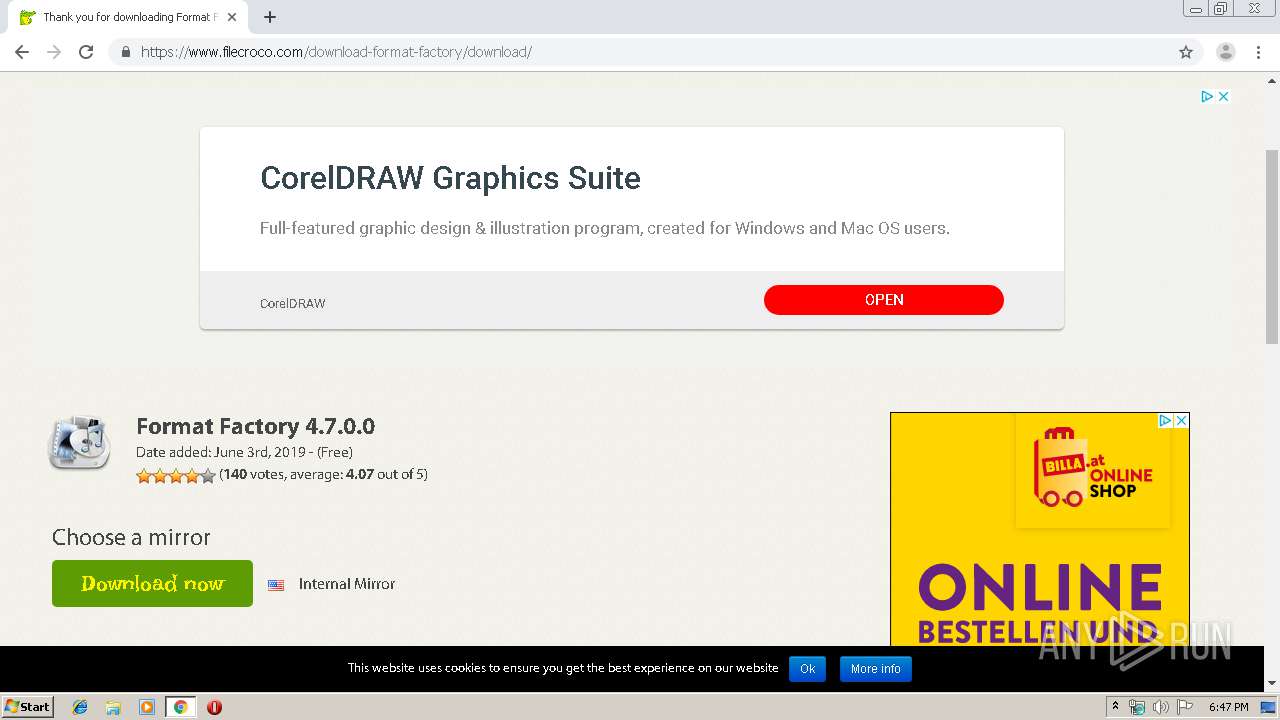Open More info about cookies
The height and width of the screenshot is (720, 1280).
point(876,669)
